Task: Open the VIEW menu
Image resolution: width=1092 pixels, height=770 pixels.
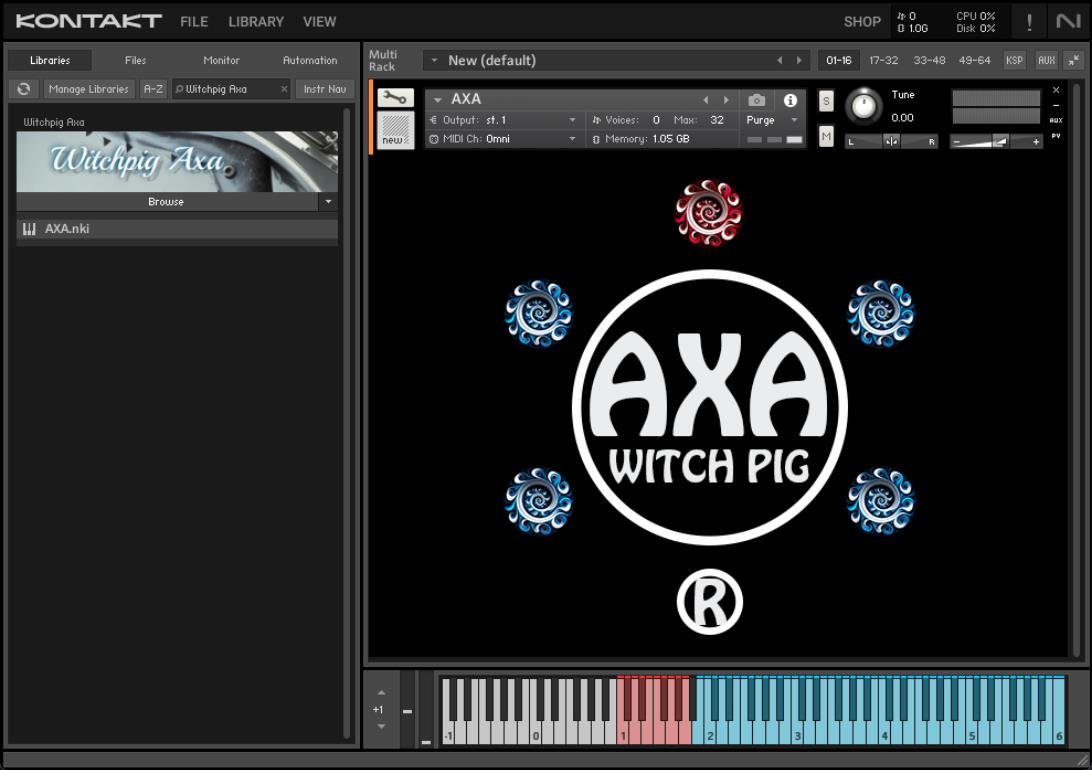Action: (319, 22)
